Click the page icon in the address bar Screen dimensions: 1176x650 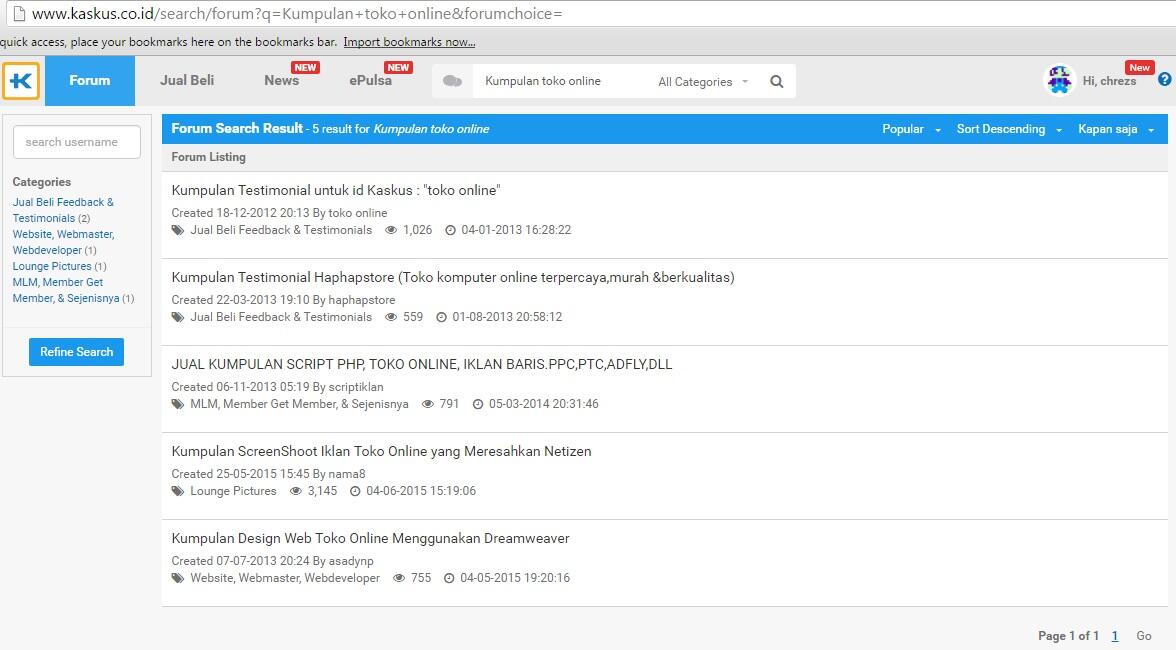(x=20, y=13)
